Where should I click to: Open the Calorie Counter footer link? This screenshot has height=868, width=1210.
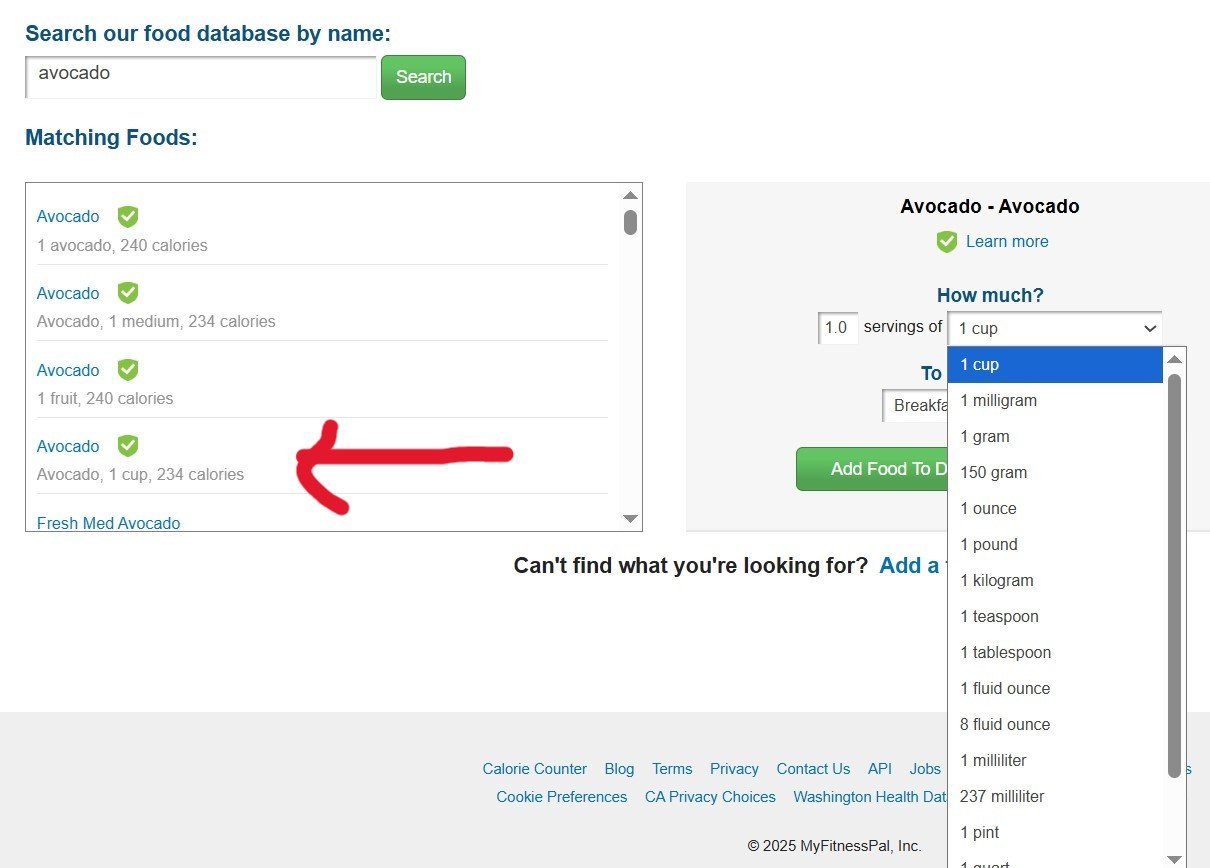(x=535, y=769)
